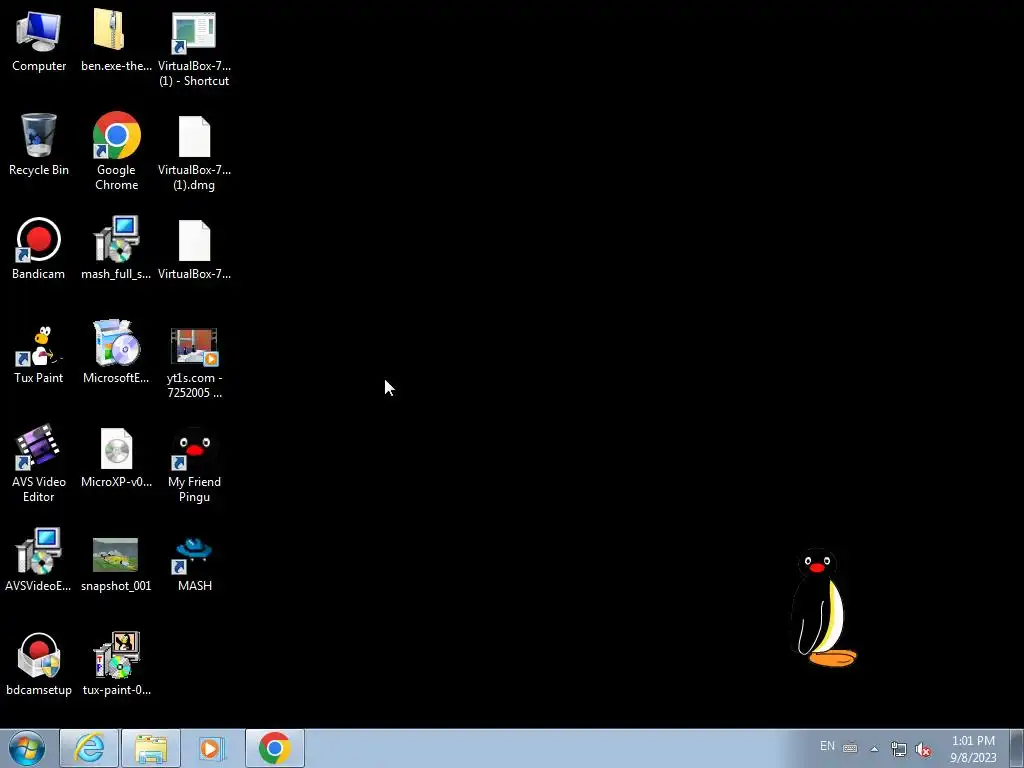Open Google Chrome from the taskbar
The height and width of the screenshot is (768, 1024).
coord(274,748)
